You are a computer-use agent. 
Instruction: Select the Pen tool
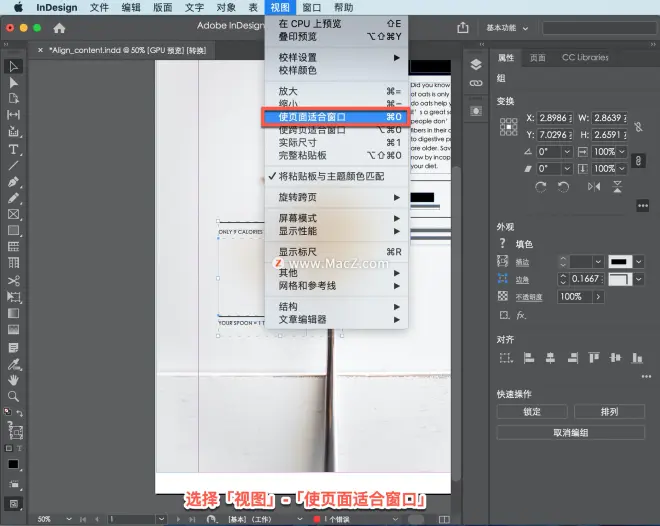point(13,182)
